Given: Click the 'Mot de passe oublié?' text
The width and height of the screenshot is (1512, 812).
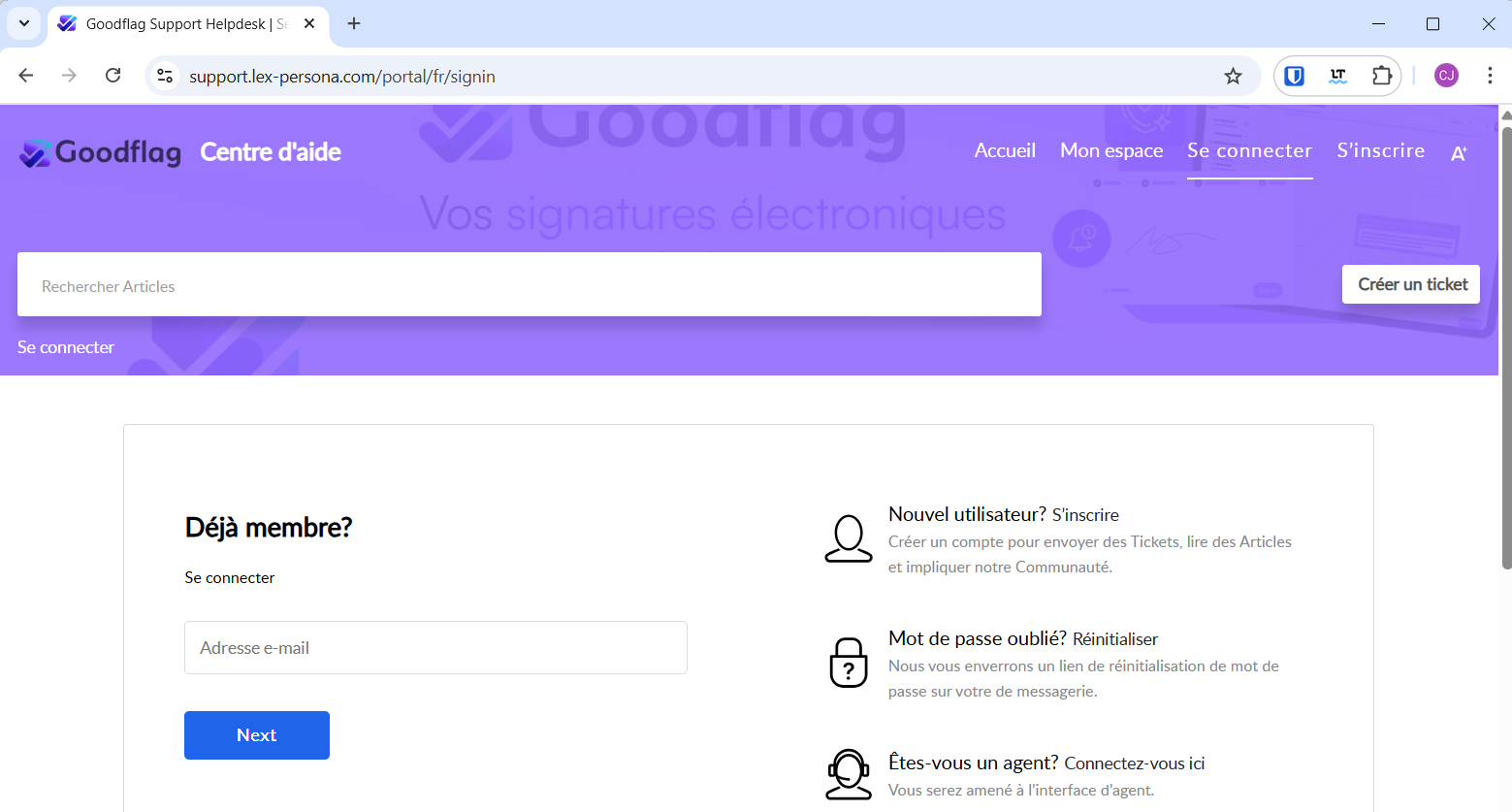Looking at the screenshot, I should pos(978,638).
